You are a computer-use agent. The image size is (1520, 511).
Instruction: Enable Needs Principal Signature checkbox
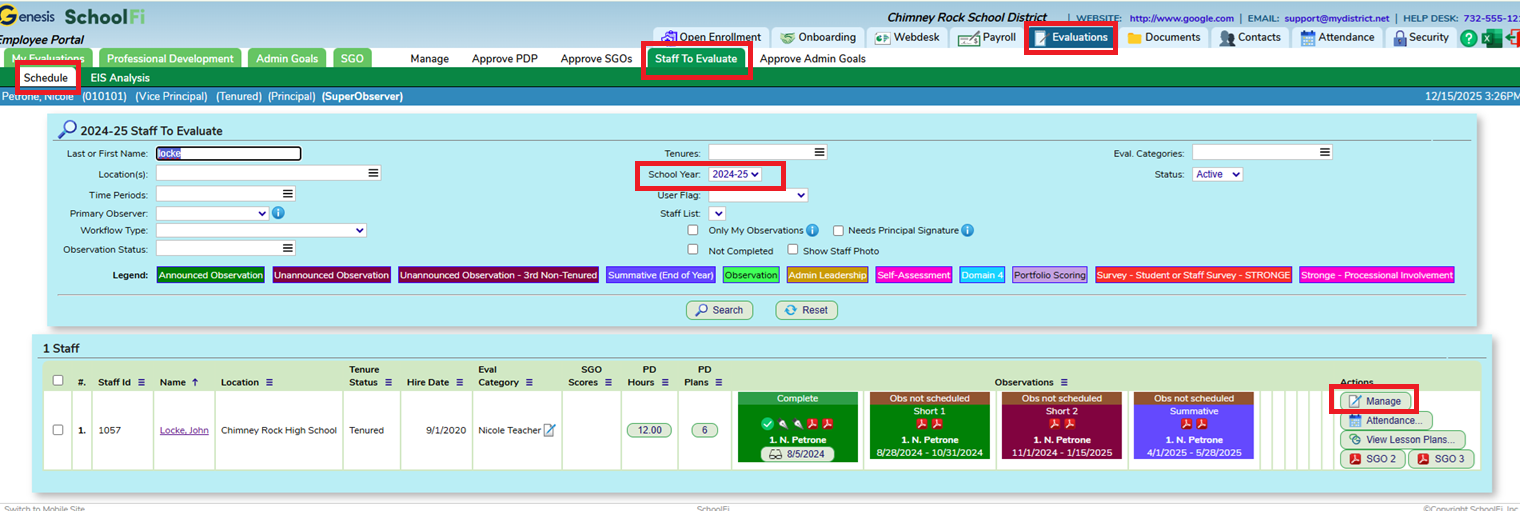(839, 230)
